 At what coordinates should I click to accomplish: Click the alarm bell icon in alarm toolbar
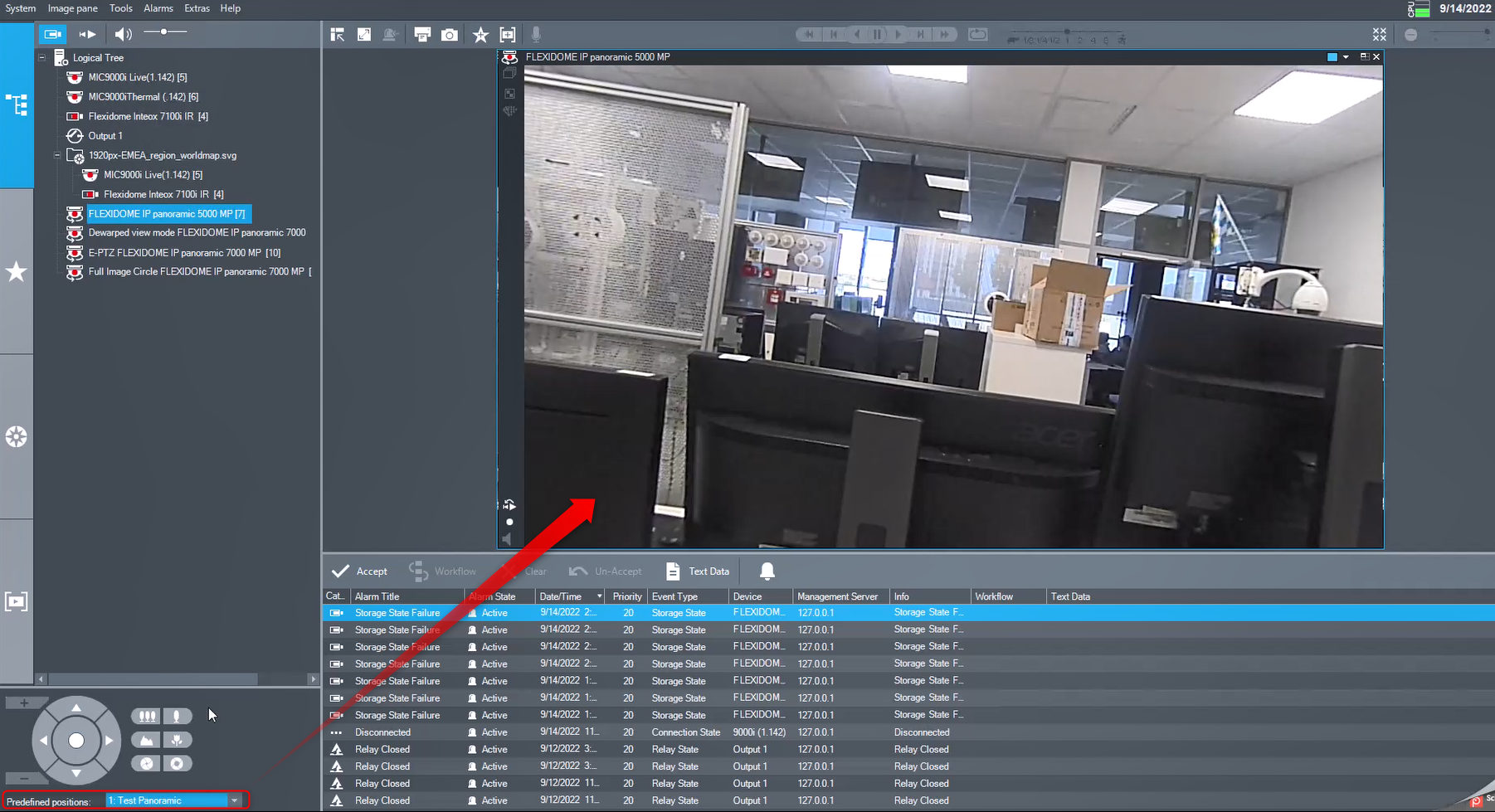point(767,571)
